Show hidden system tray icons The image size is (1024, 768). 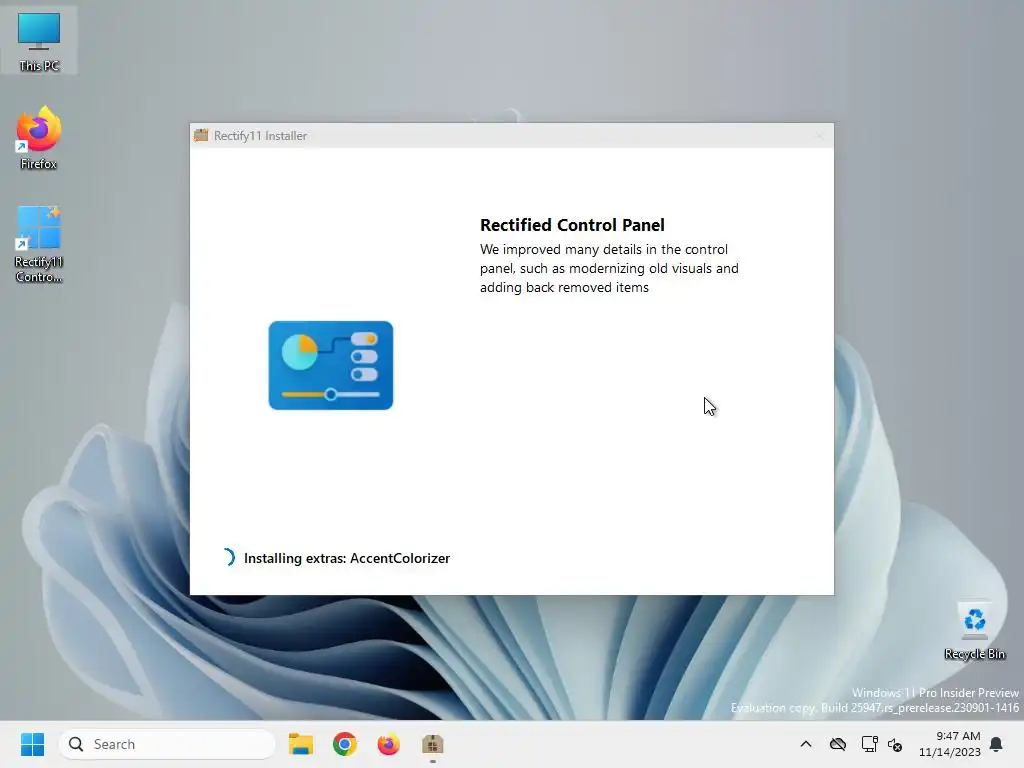click(x=806, y=744)
